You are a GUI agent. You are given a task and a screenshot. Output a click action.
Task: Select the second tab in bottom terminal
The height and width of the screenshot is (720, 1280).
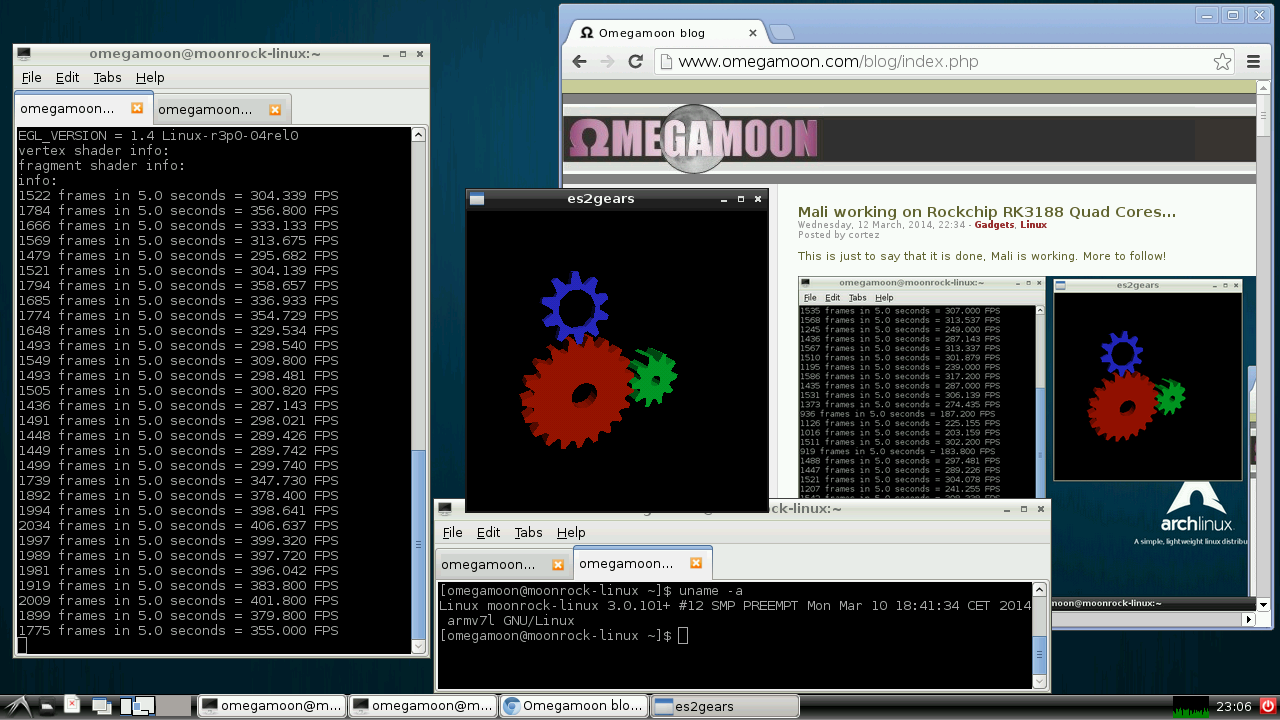[x=642, y=563]
